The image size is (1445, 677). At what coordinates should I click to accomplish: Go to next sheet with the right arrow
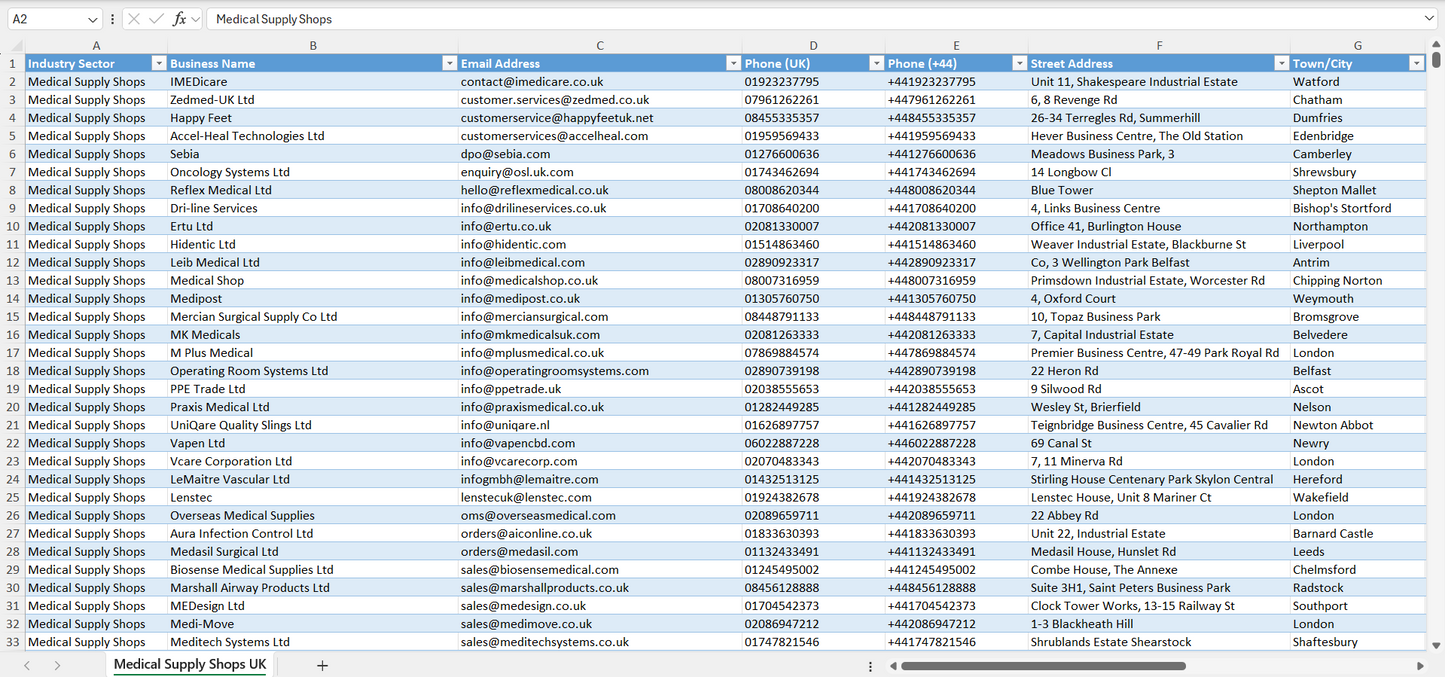pyautogui.click(x=57, y=665)
